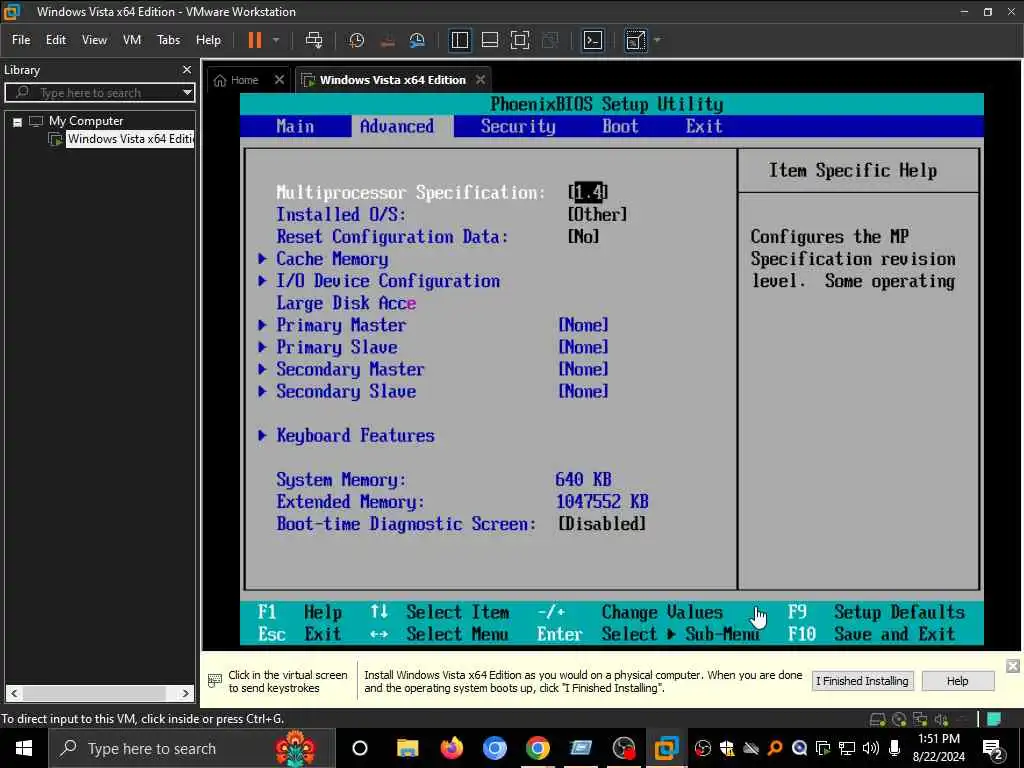Viewport: 1024px width, 768px height.
Task: Close the Windows Vista x64 Edition tab
Action: (481, 80)
